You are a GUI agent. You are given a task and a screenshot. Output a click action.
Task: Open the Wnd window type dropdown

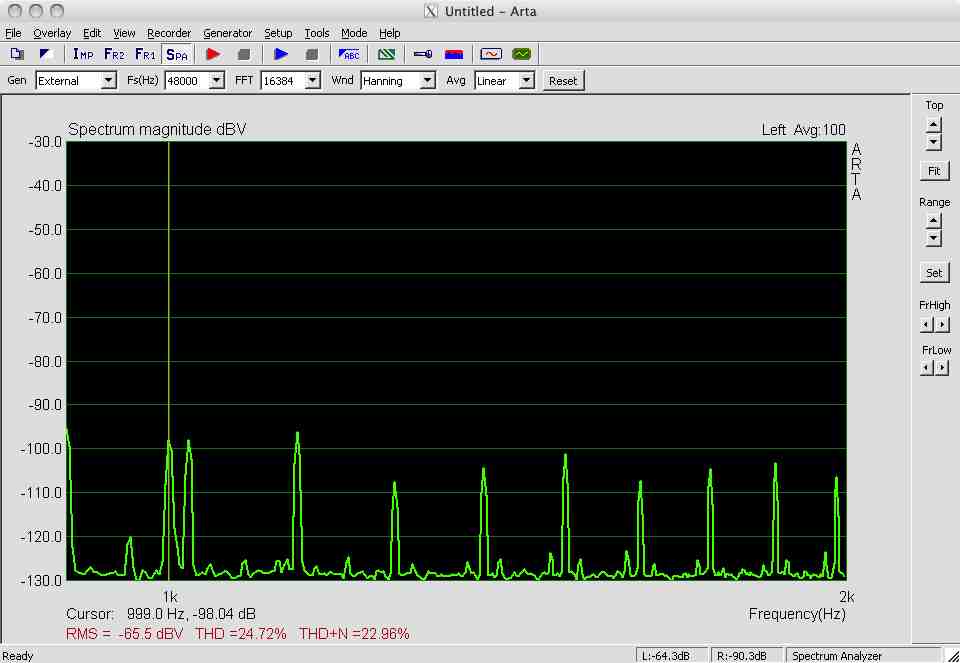pos(428,80)
